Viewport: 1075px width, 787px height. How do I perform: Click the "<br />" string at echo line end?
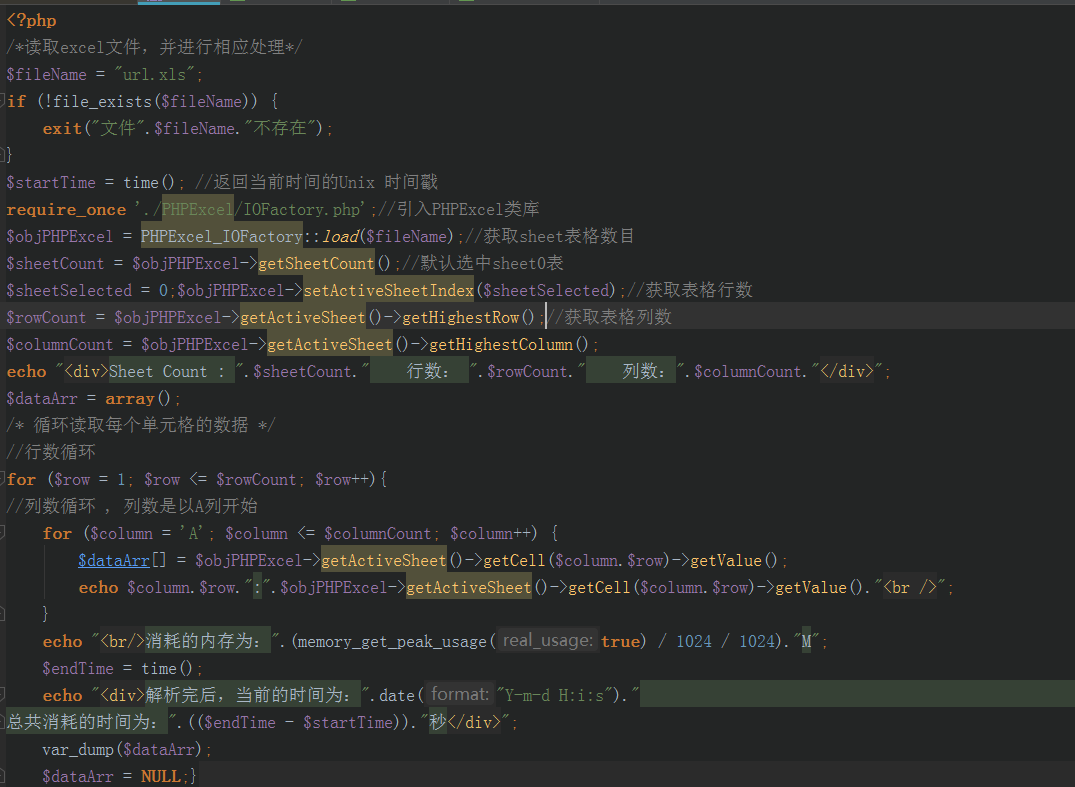coord(910,588)
